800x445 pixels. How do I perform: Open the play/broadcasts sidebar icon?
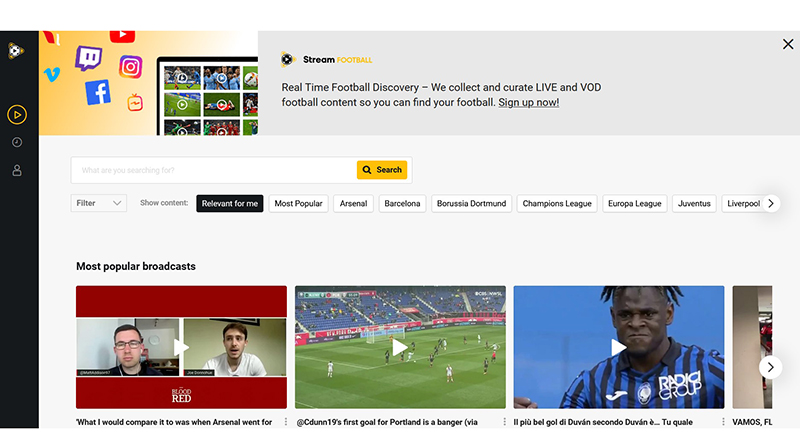(17, 115)
